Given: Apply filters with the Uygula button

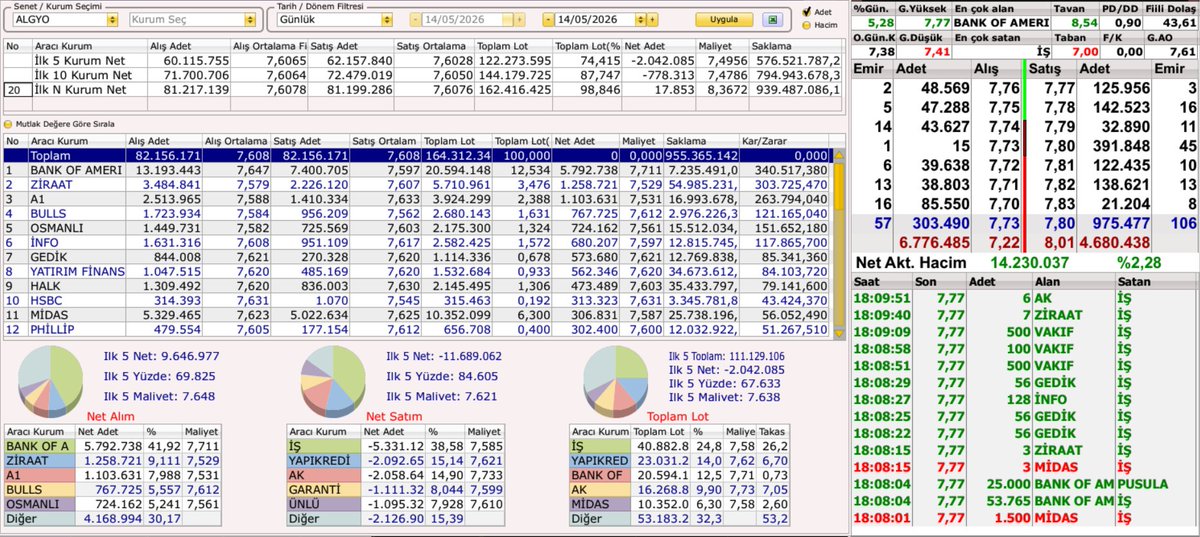Looking at the screenshot, I should 723,20.
